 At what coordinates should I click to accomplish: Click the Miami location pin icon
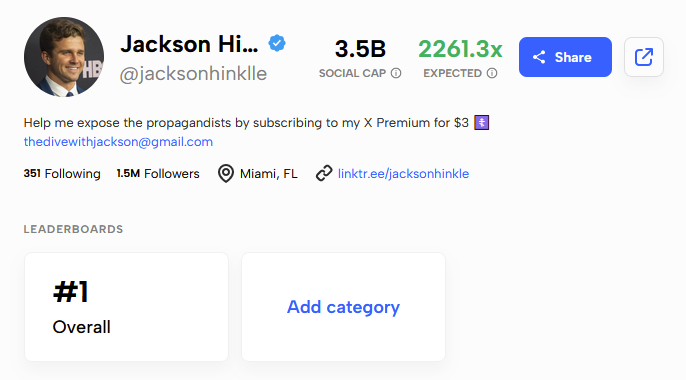click(226, 174)
